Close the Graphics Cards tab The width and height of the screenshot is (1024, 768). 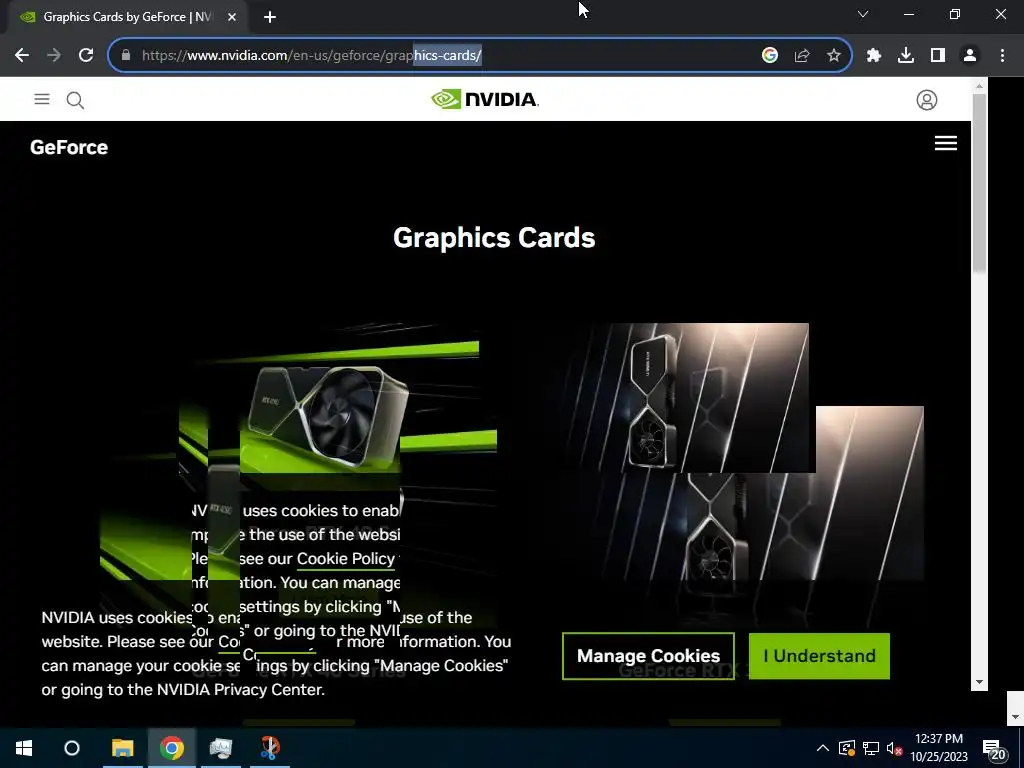232,17
